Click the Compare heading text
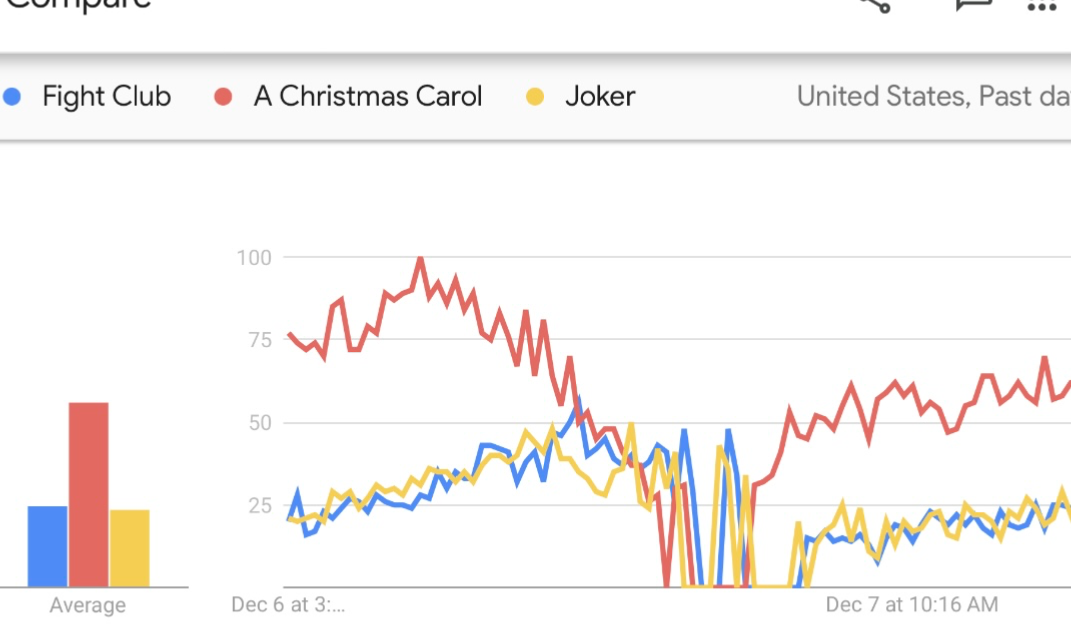Viewport: 1071px width, 629px height. point(79,5)
